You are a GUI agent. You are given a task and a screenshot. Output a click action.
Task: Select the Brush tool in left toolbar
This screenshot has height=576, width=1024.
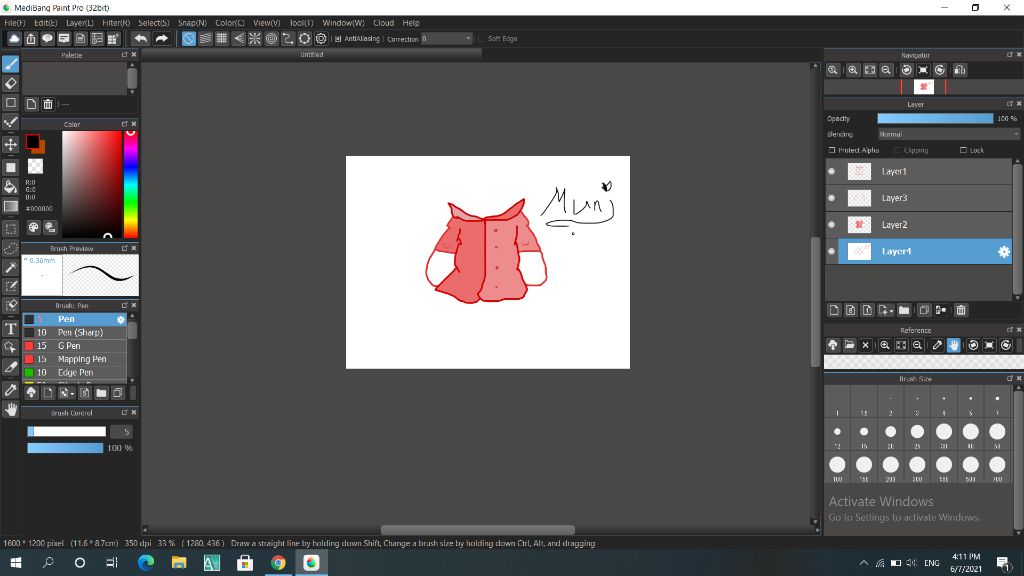point(10,64)
